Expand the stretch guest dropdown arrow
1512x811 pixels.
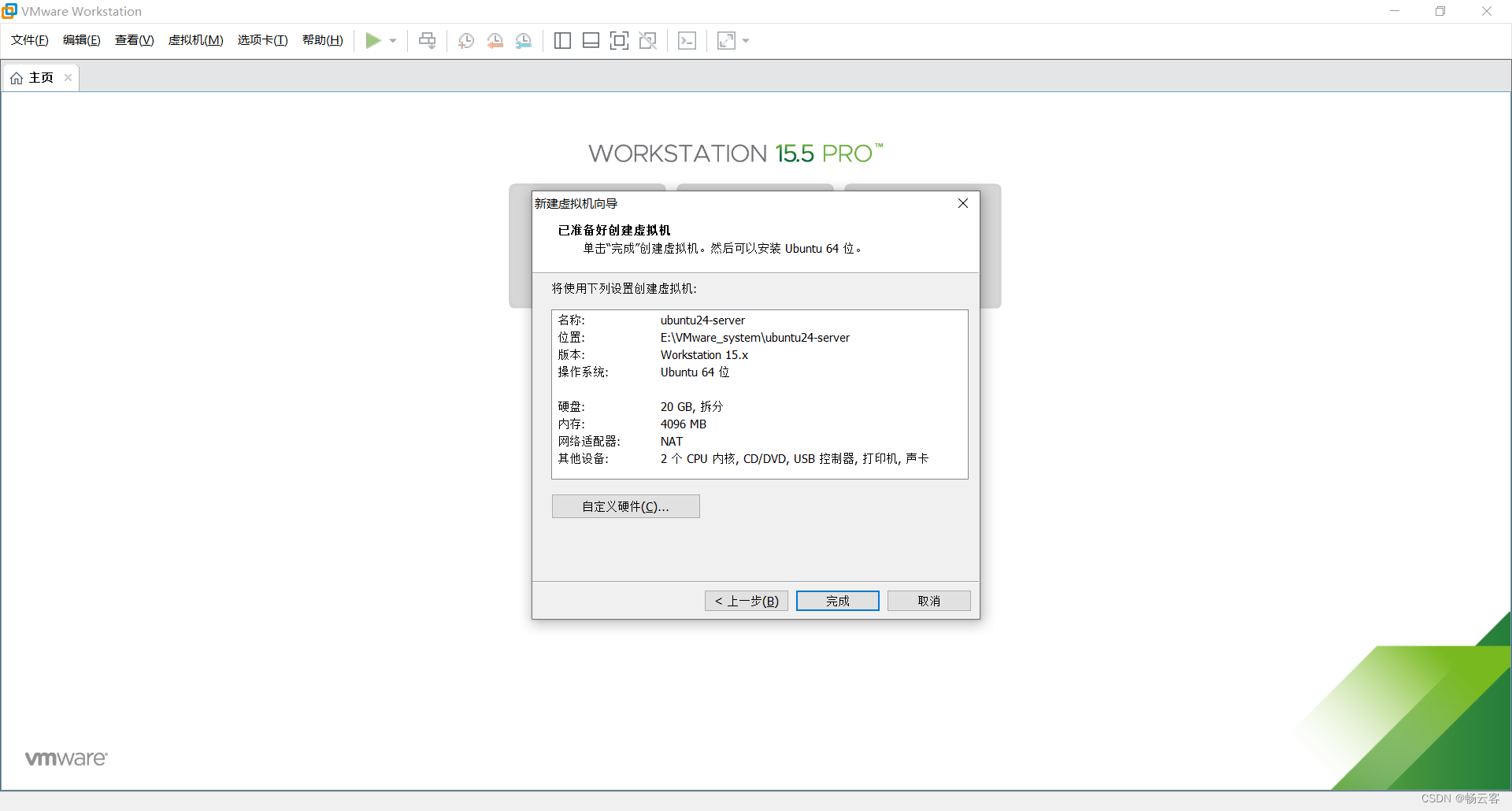click(x=746, y=41)
